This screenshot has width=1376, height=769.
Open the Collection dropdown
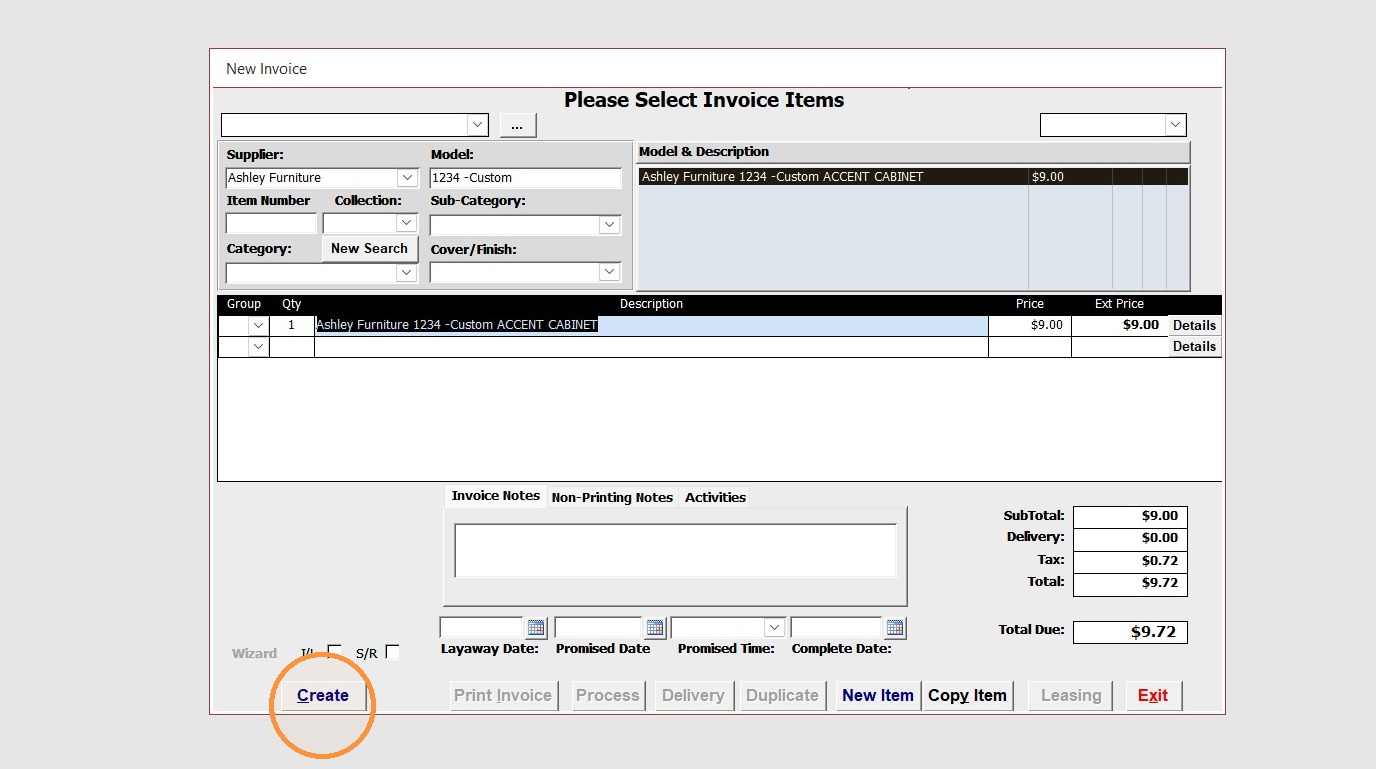(x=407, y=224)
